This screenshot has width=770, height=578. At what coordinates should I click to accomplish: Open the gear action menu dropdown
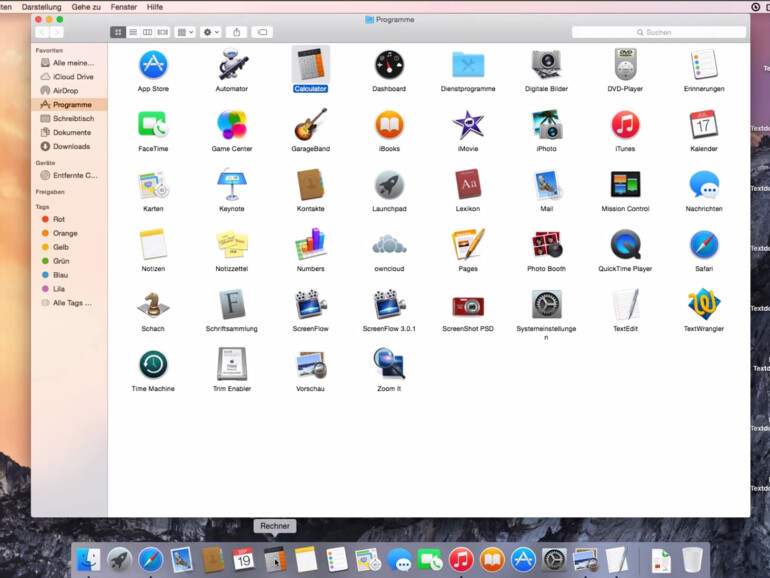211,32
